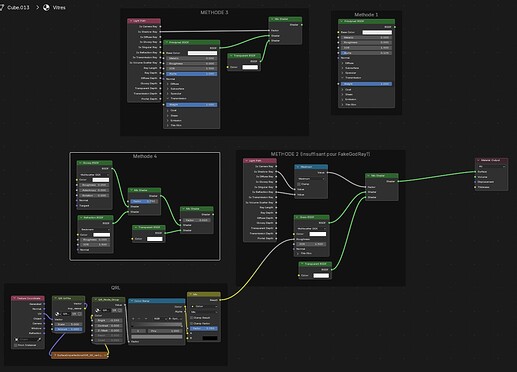This screenshot has height=372, width=517.
Task: Click the Methode 1 frame title
Action: tap(366, 15)
